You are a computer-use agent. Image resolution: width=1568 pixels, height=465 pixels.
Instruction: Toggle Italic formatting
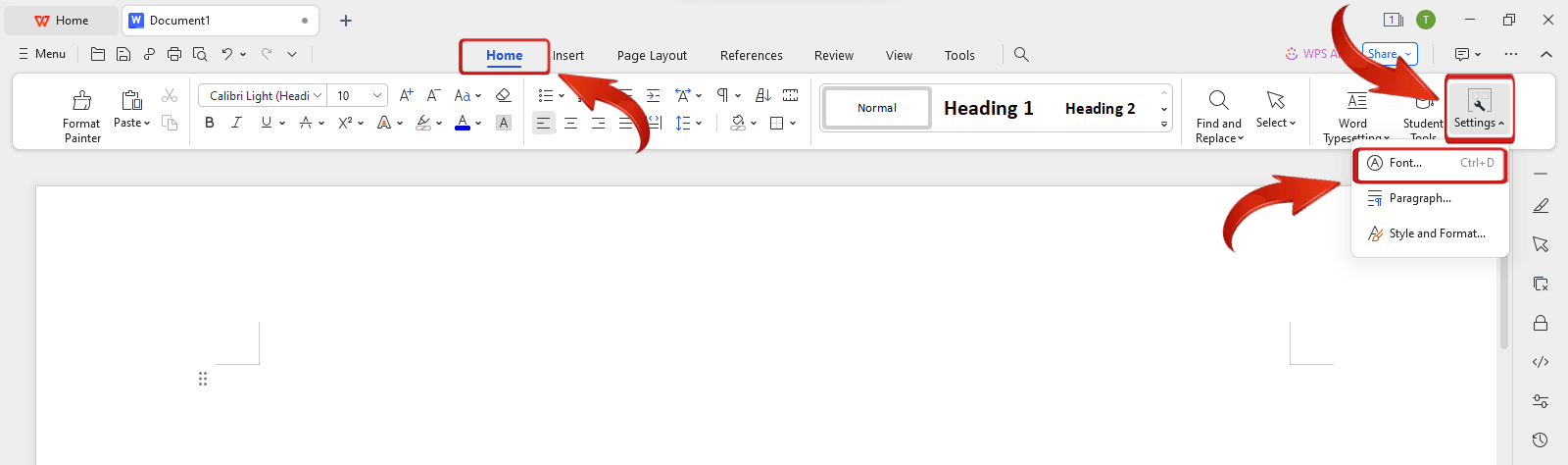tap(236, 123)
